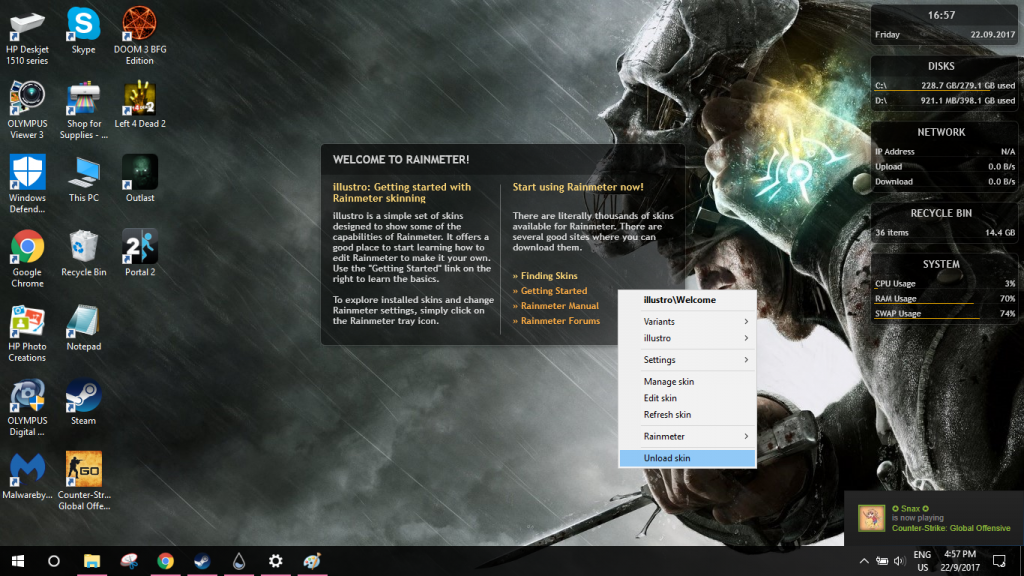Select the Notepad desktop shortcut

tap(84, 328)
